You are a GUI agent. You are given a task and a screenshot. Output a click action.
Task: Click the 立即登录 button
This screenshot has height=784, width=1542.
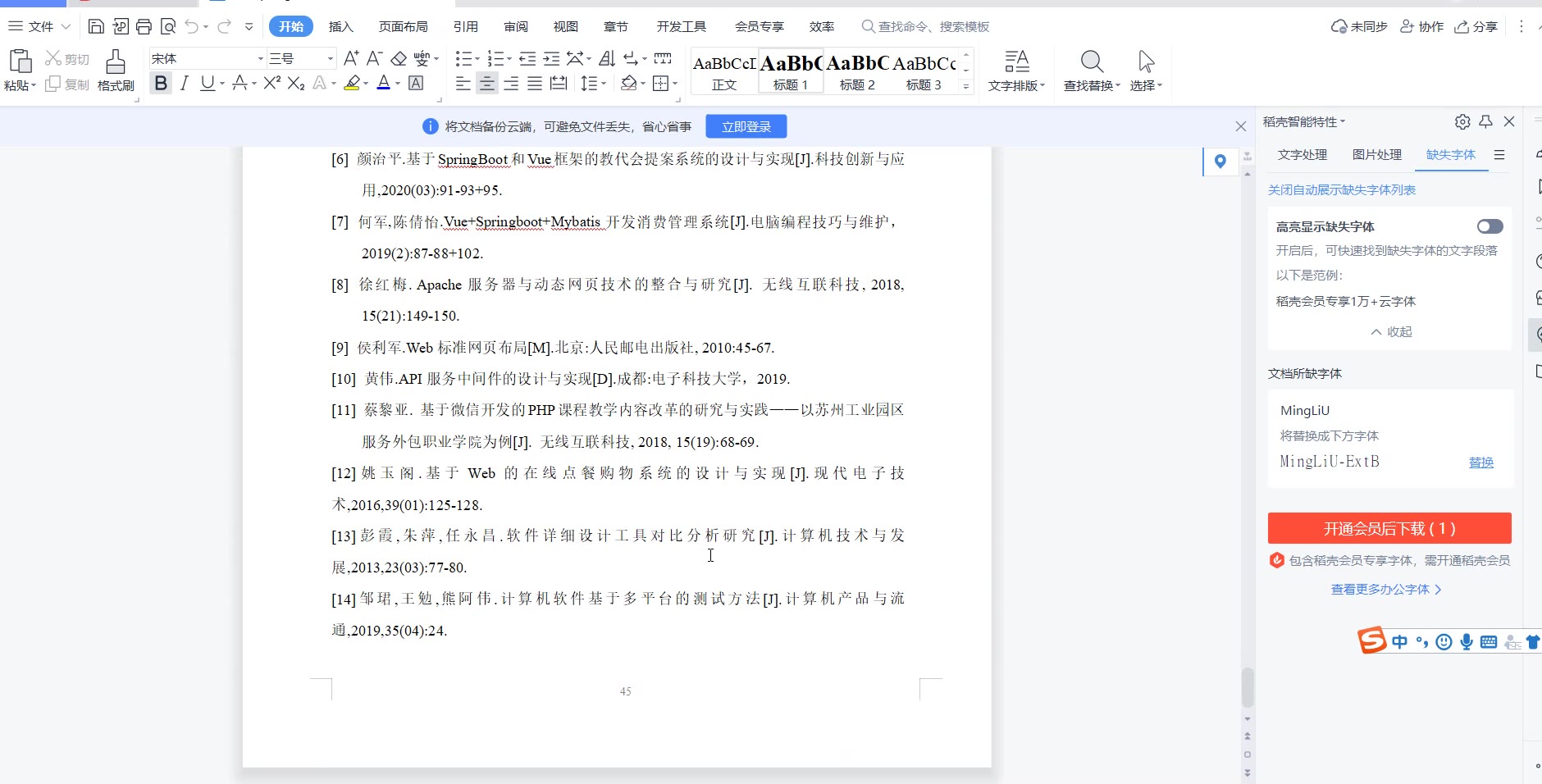click(746, 126)
